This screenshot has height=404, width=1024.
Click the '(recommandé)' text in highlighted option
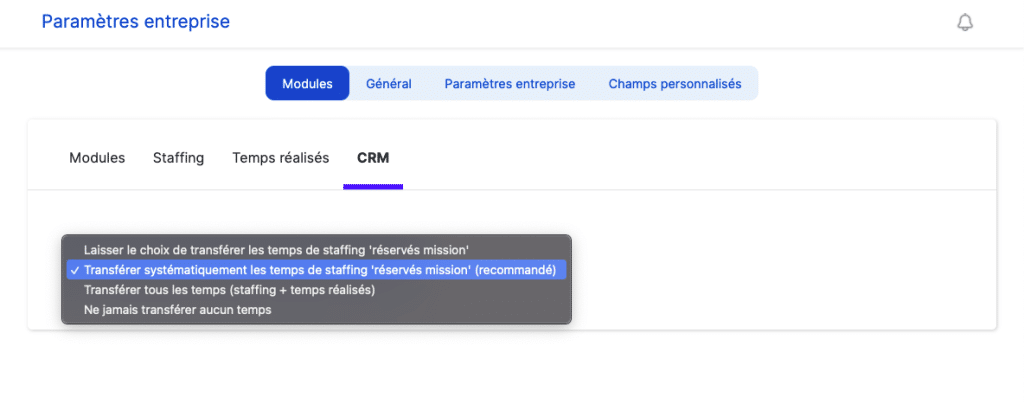516,270
